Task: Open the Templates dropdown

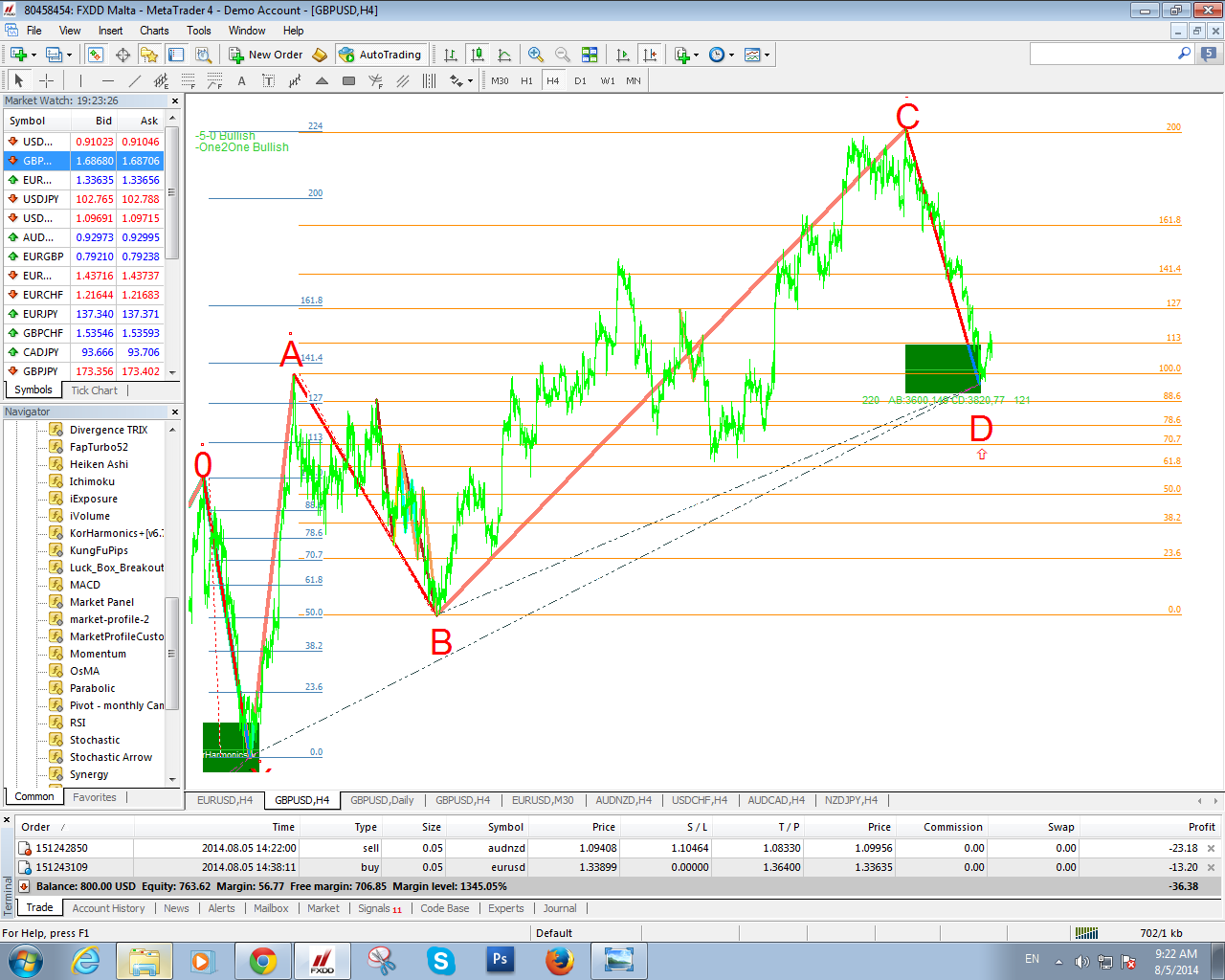Action: click(757, 55)
